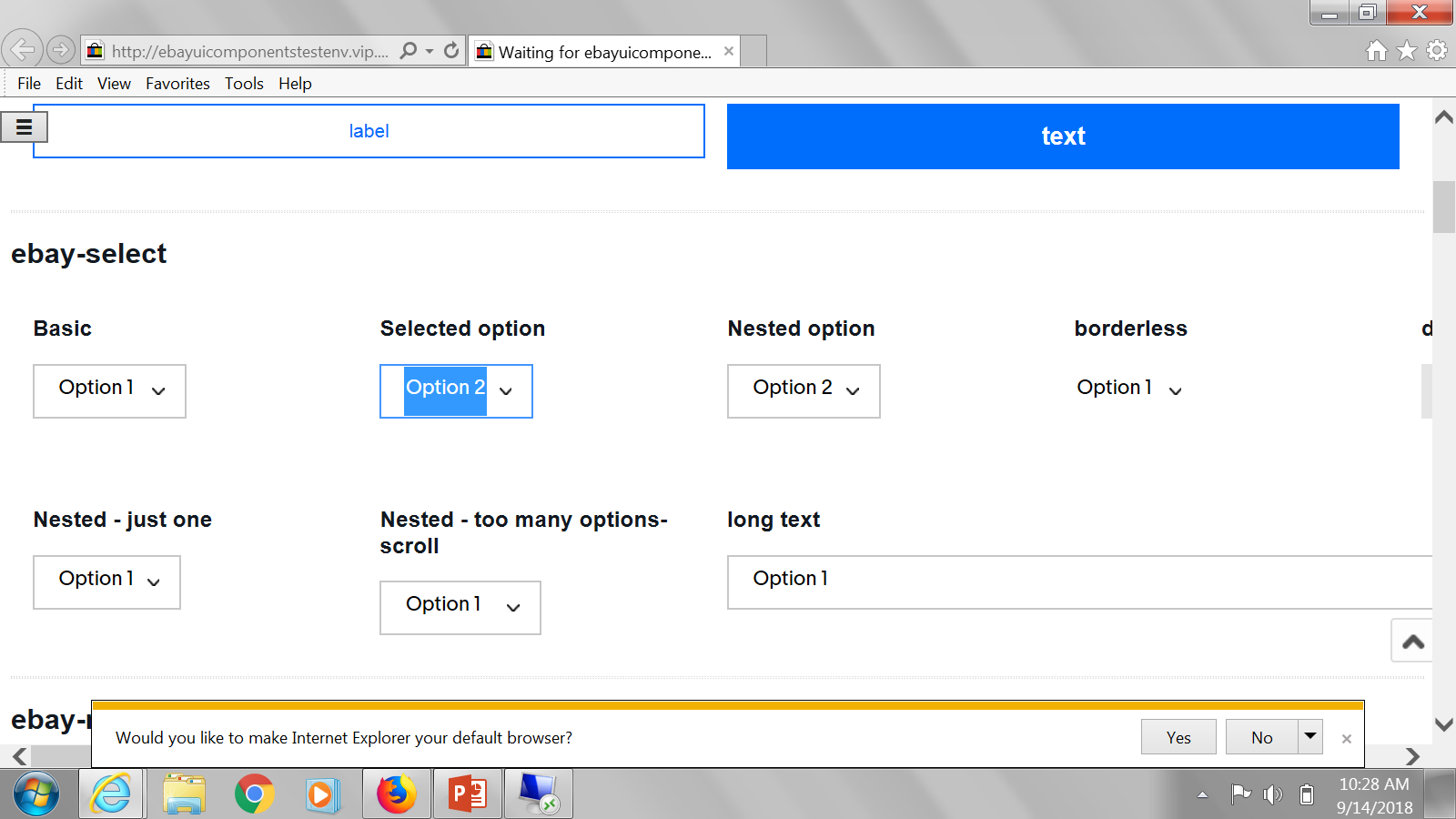Launch Google Chrome from the taskbar
Screen dimensions: 1456x819
coord(253,793)
